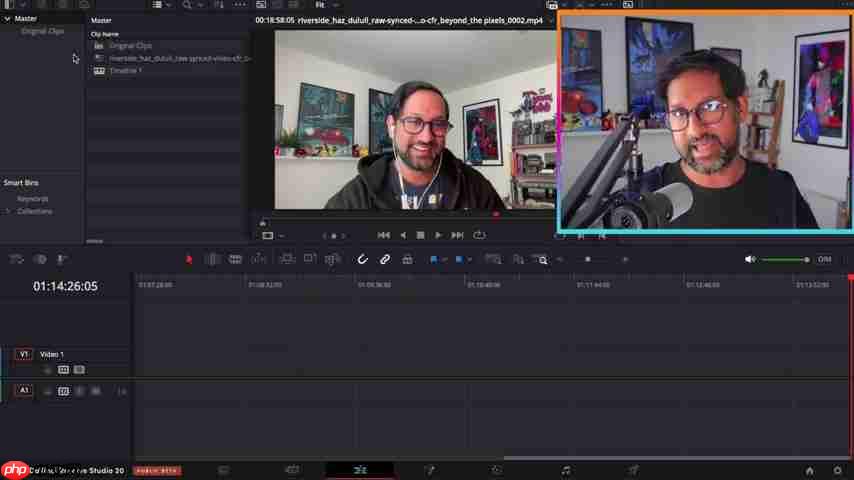Toggle Linked Selection chain icon

[x=385, y=259]
